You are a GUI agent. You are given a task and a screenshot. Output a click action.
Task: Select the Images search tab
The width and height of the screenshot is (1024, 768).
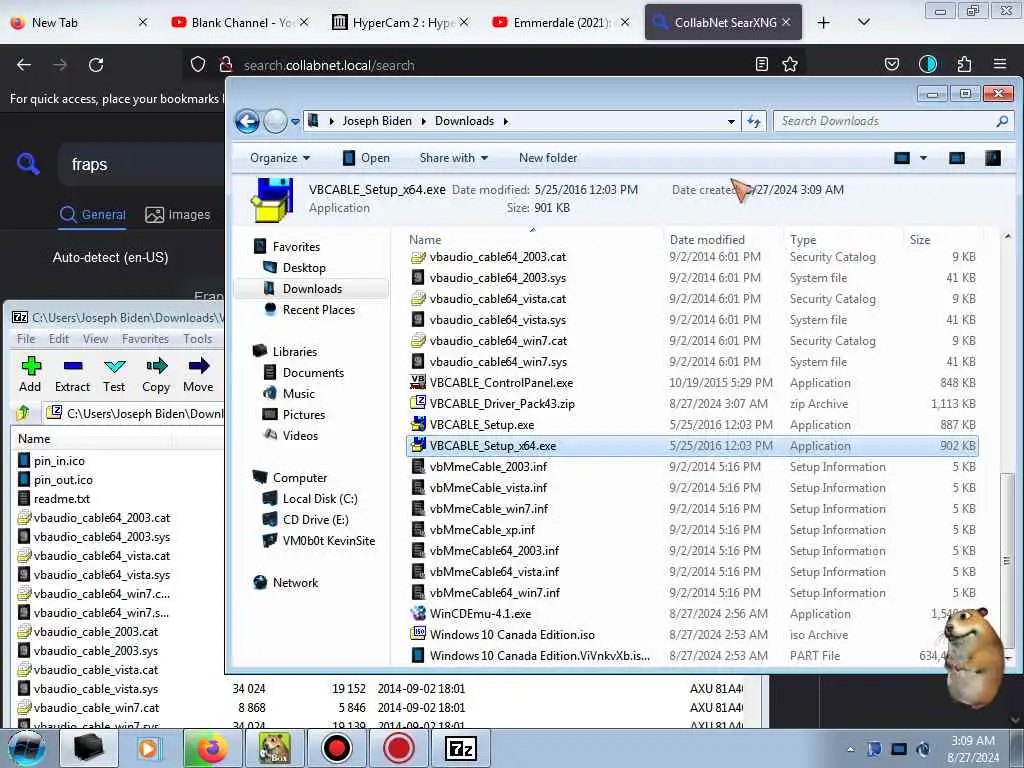178,214
